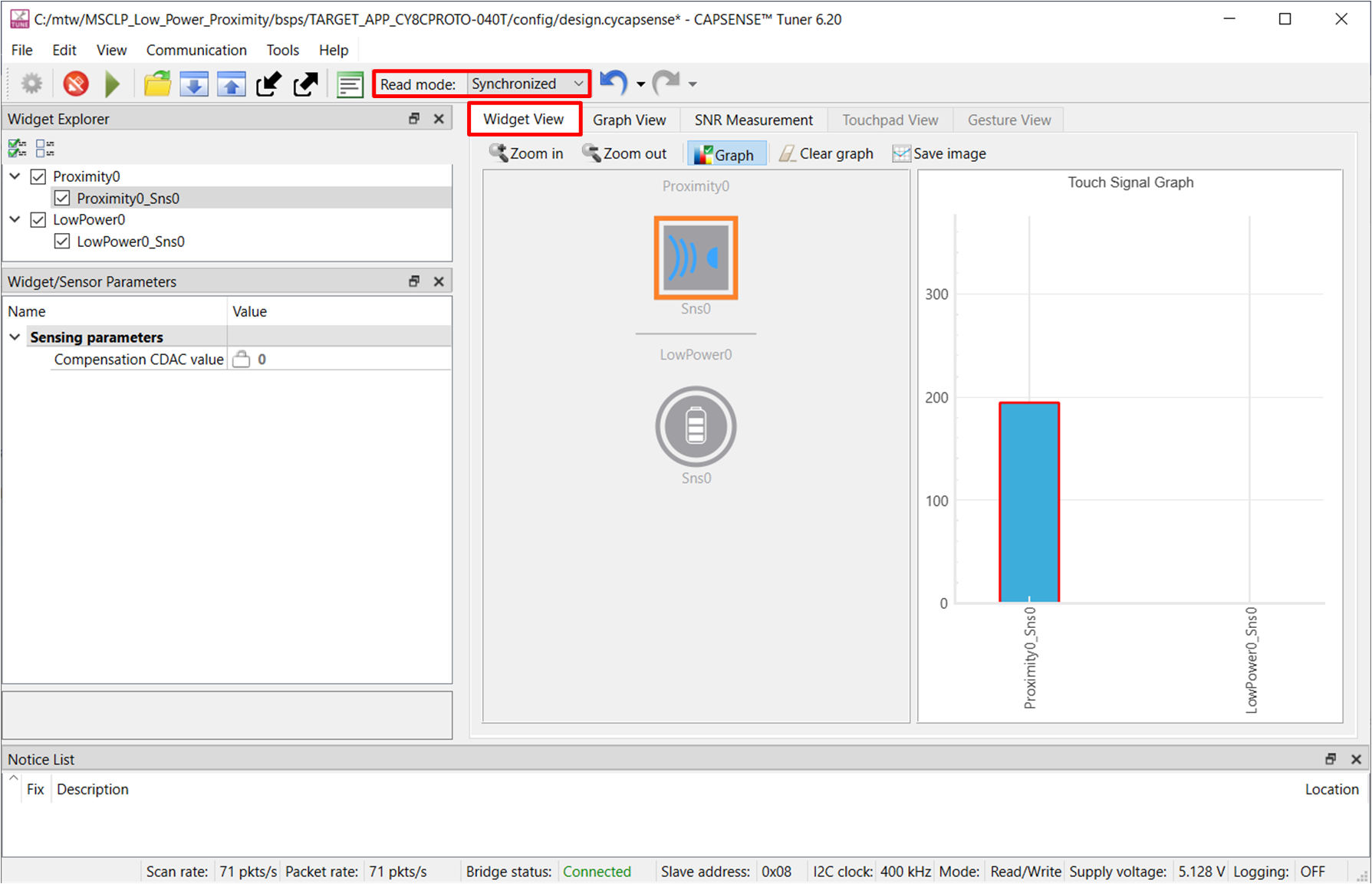Viewport: 1372px width, 884px height.
Task: Click the Zoom out button
Action: click(625, 153)
